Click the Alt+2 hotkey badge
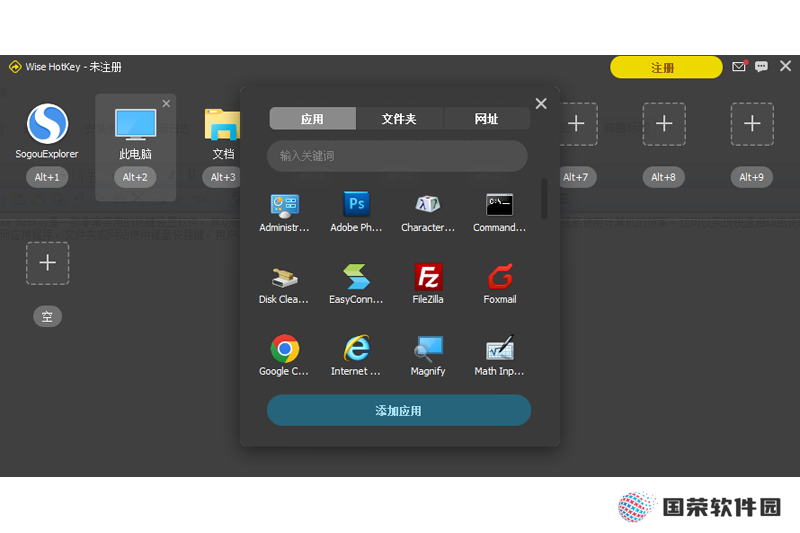800x533 pixels. (x=135, y=177)
